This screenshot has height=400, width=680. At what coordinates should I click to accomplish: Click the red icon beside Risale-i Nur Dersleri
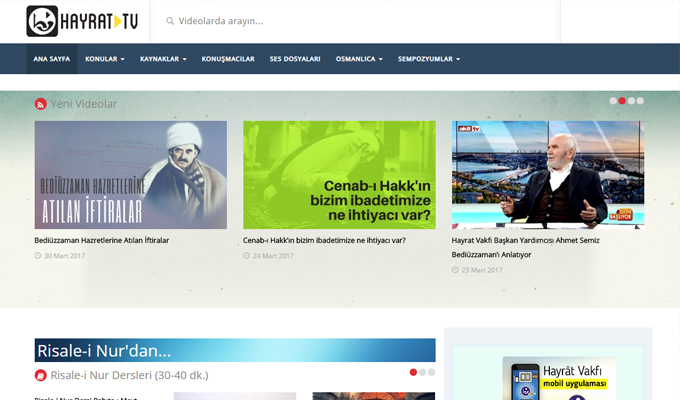tap(40, 375)
